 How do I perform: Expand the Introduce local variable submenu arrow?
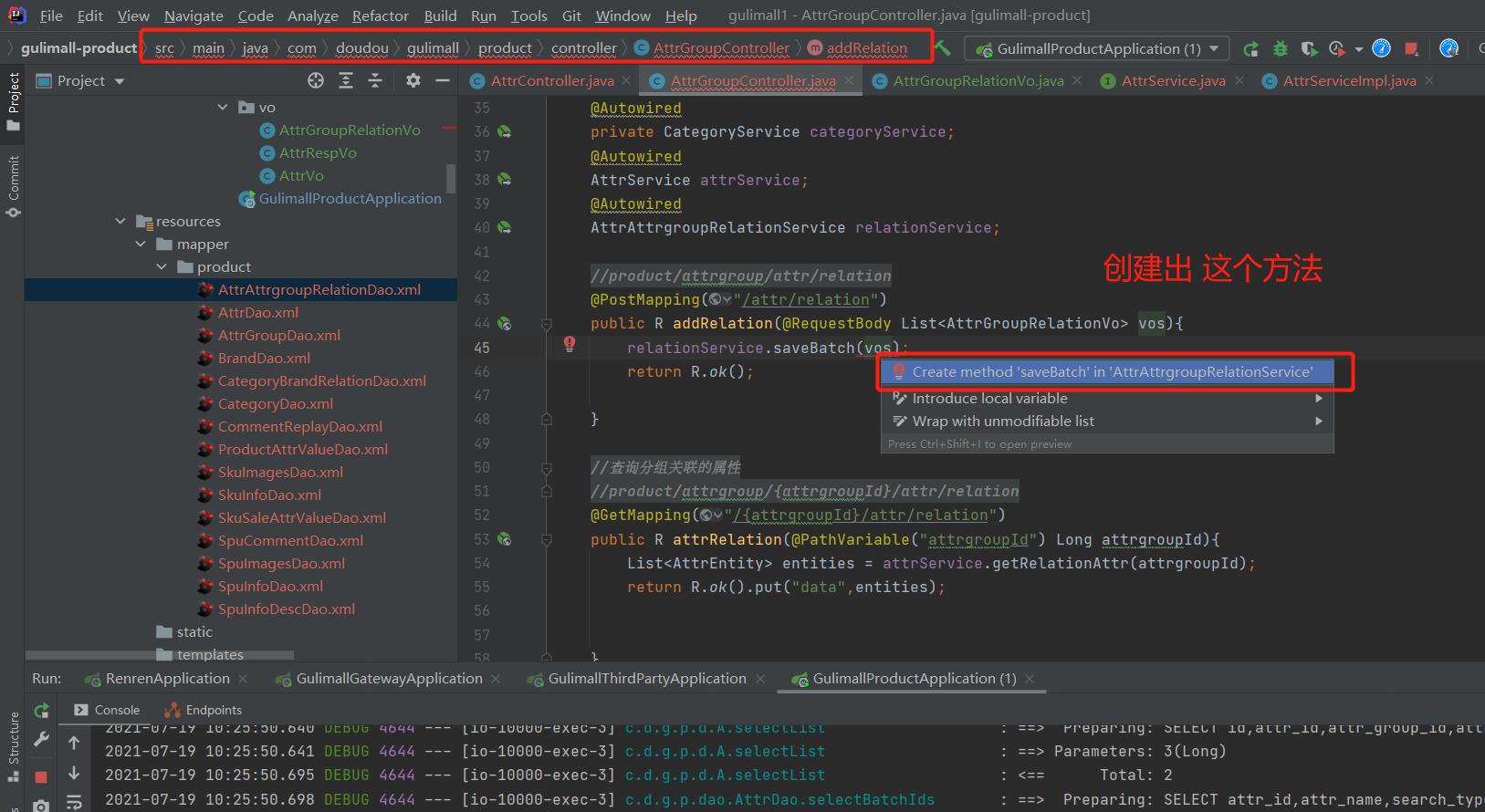[x=1319, y=398]
